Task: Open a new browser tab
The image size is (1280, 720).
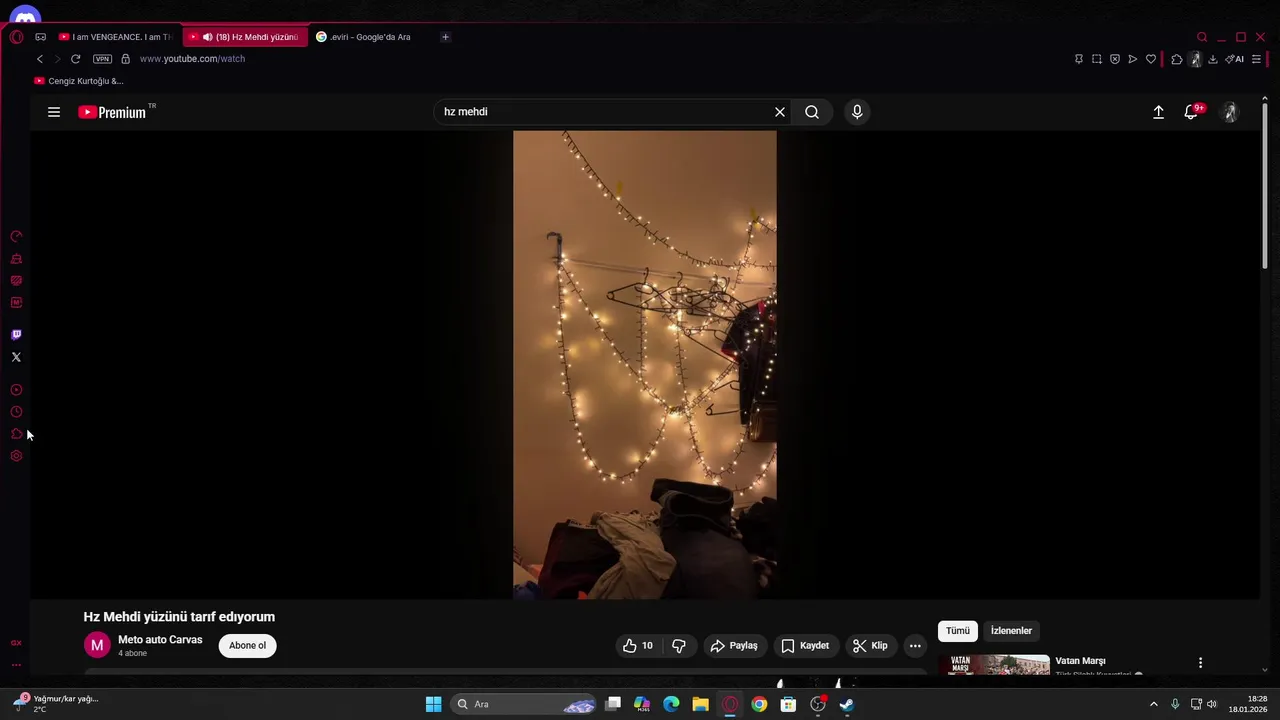Action: (x=445, y=37)
